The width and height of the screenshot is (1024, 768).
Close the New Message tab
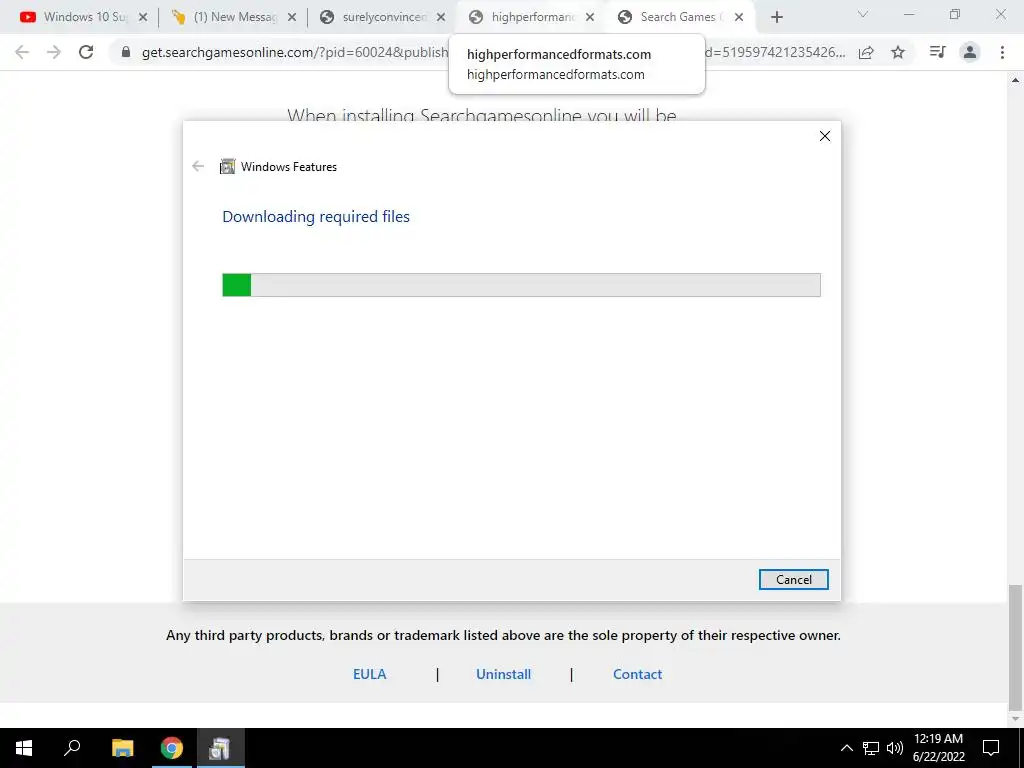(x=292, y=18)
